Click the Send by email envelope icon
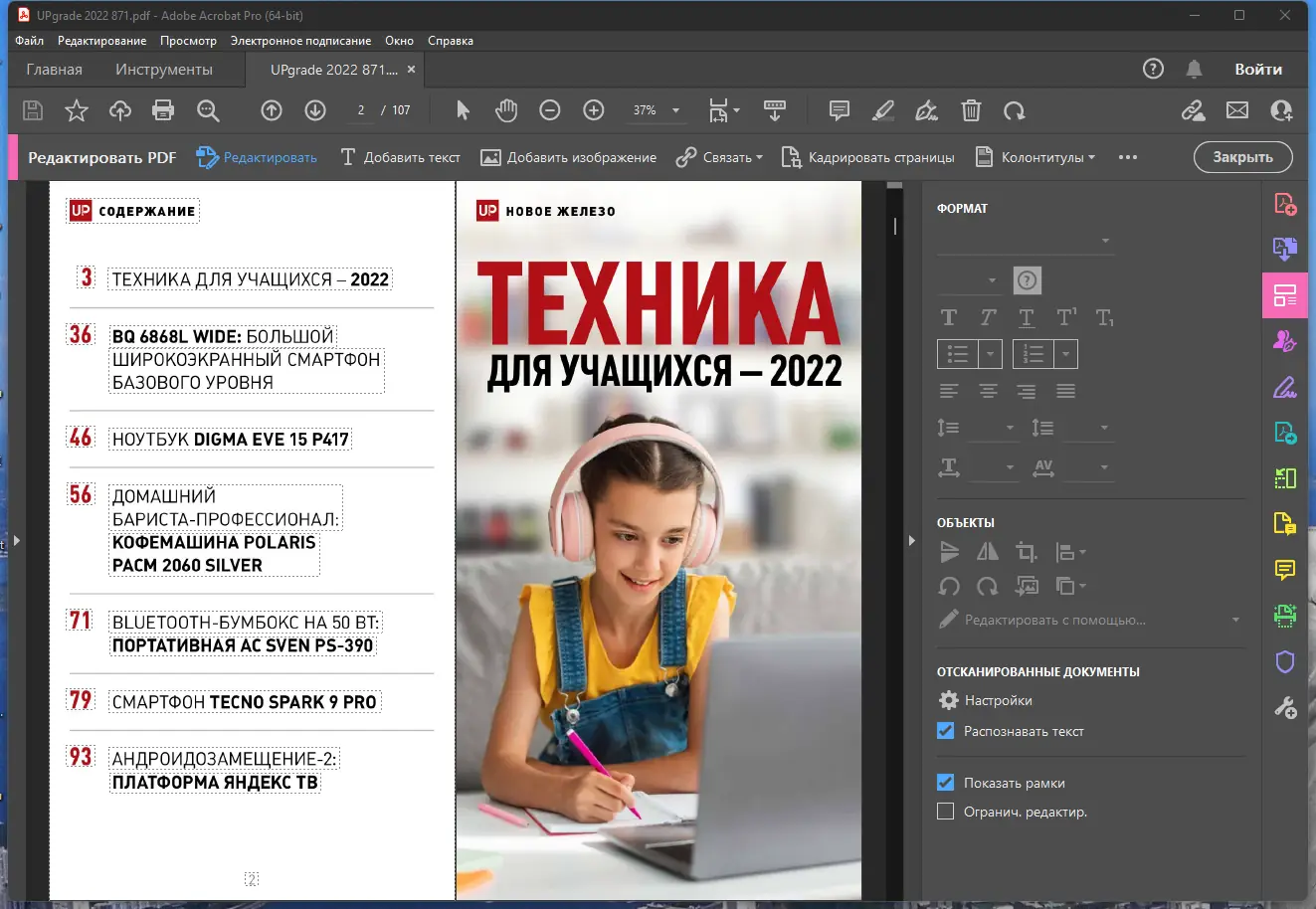This screenshot has width=1316, height=909. [x=1237, y=110]
